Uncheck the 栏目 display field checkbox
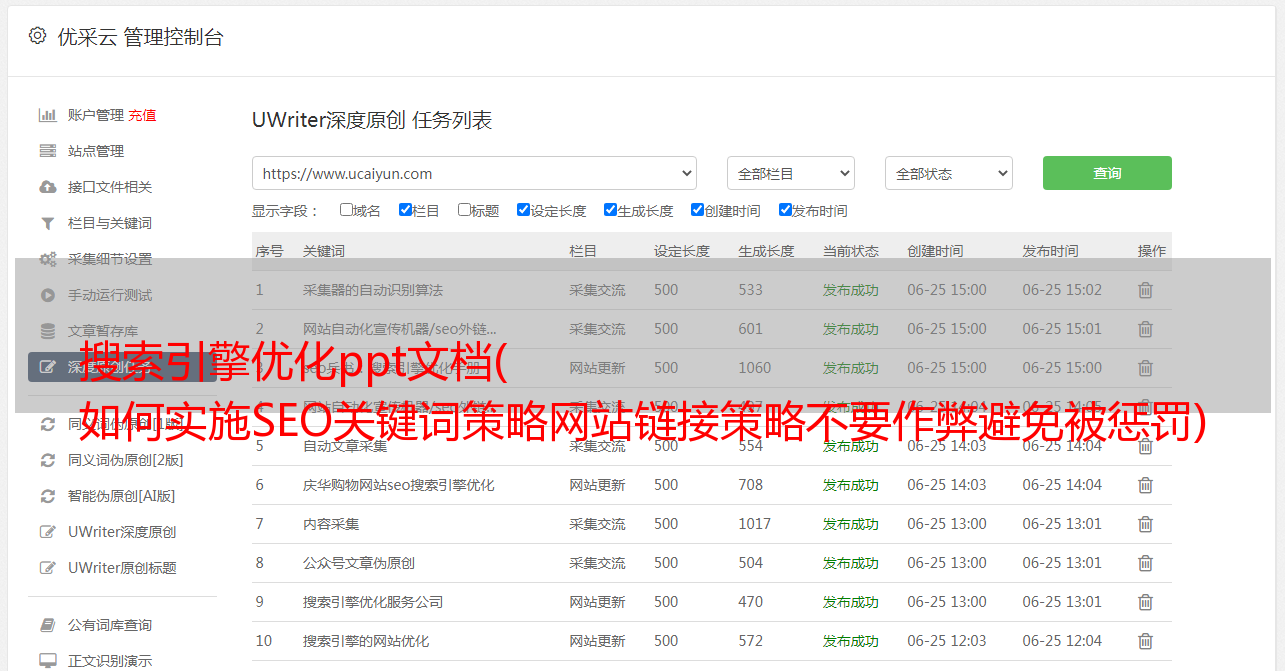 point(405,210)
